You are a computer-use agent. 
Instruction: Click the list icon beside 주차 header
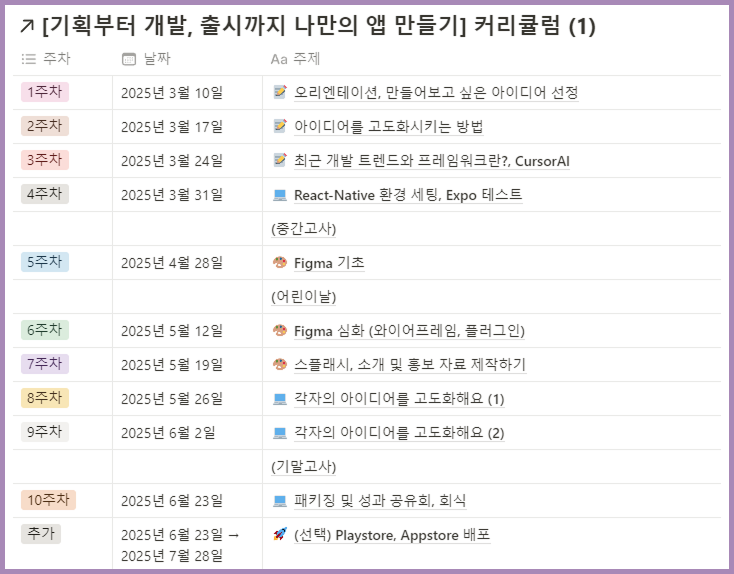point(29,59)
